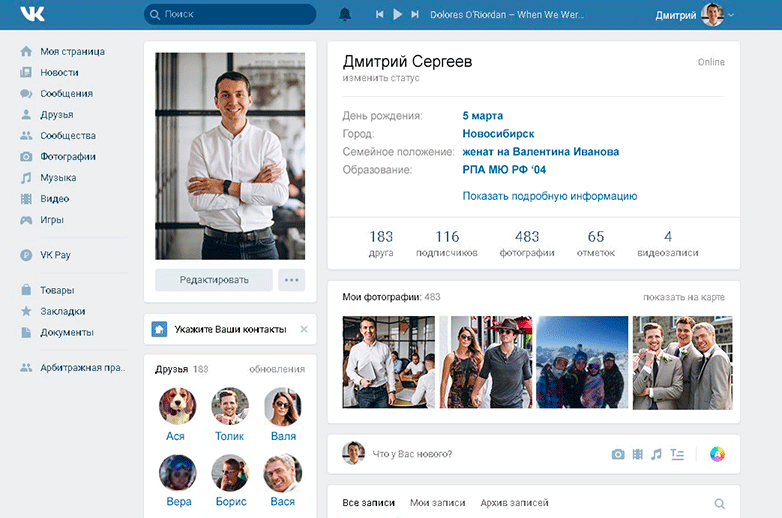Viewport: 782px width, 518px height.
Task: Open the notifications bell icon
Action: click(x=345, y=14)
